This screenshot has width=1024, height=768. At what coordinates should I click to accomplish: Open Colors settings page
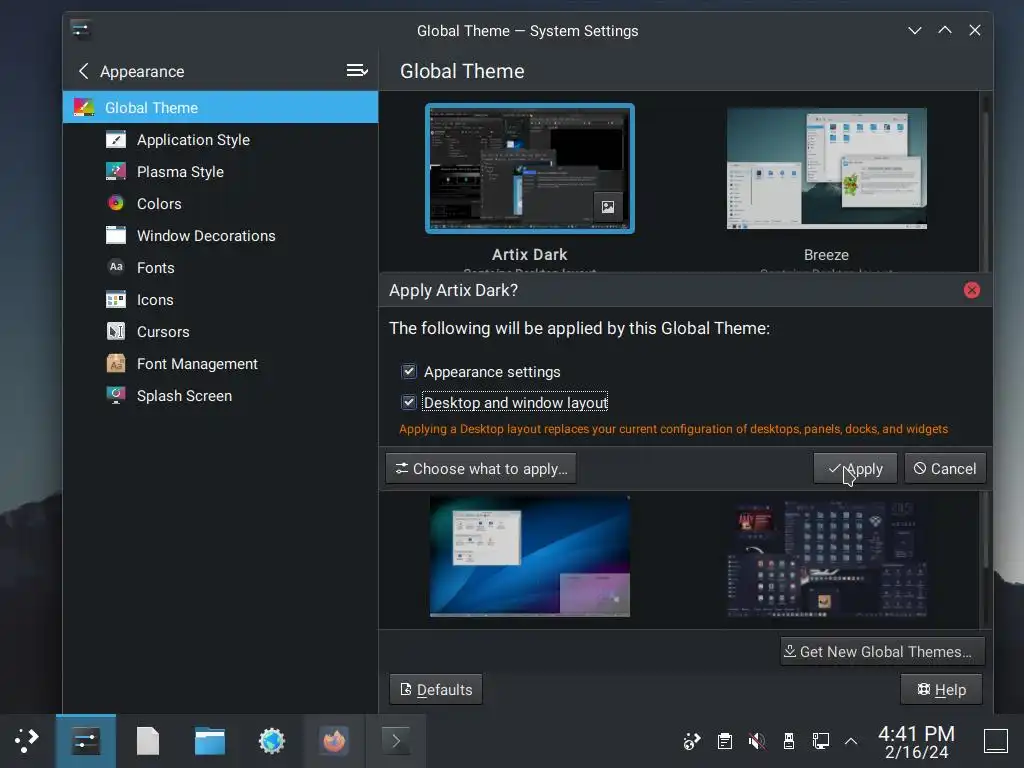(221, 203)
